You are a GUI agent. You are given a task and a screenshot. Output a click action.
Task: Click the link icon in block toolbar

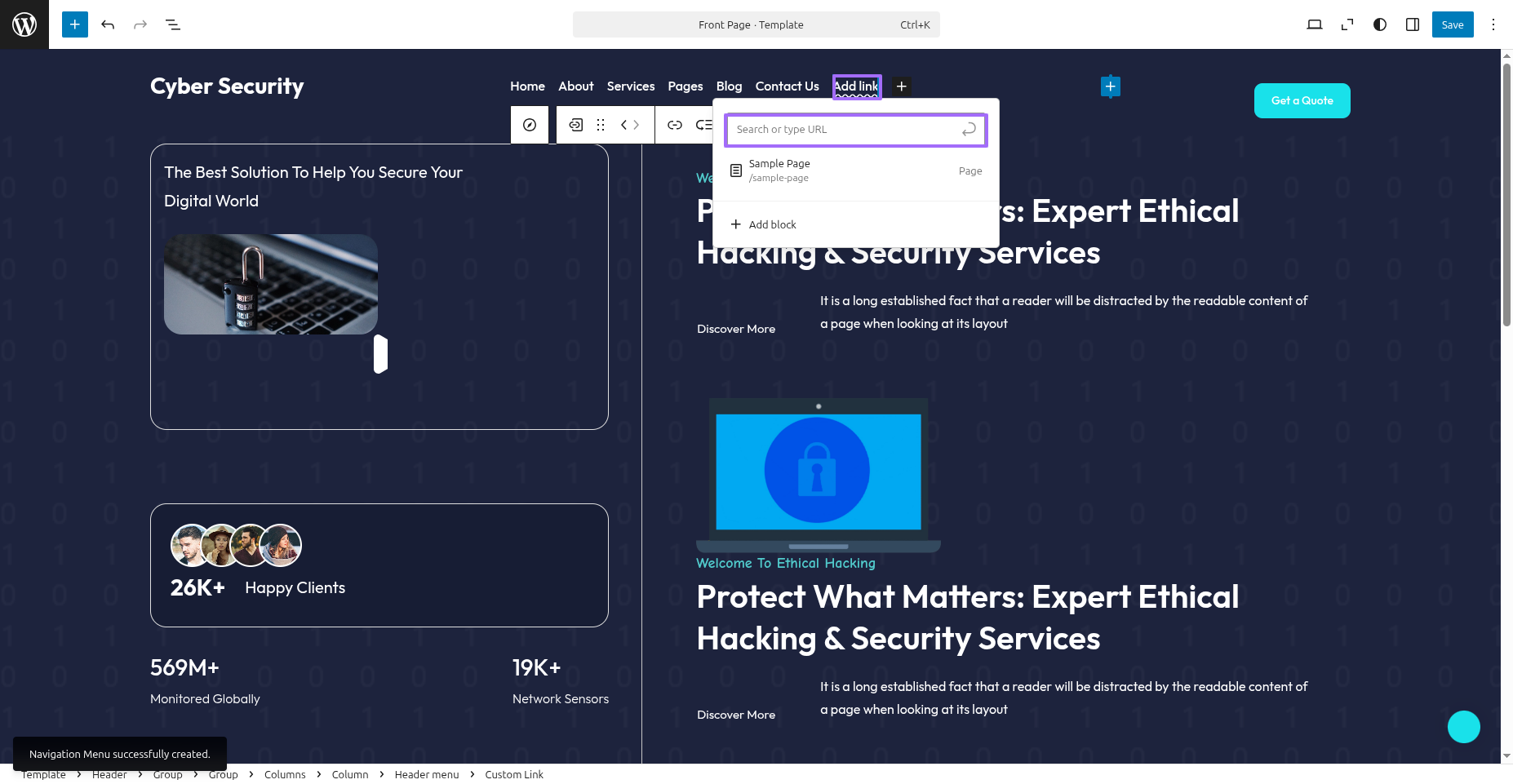tap(675, 125)
